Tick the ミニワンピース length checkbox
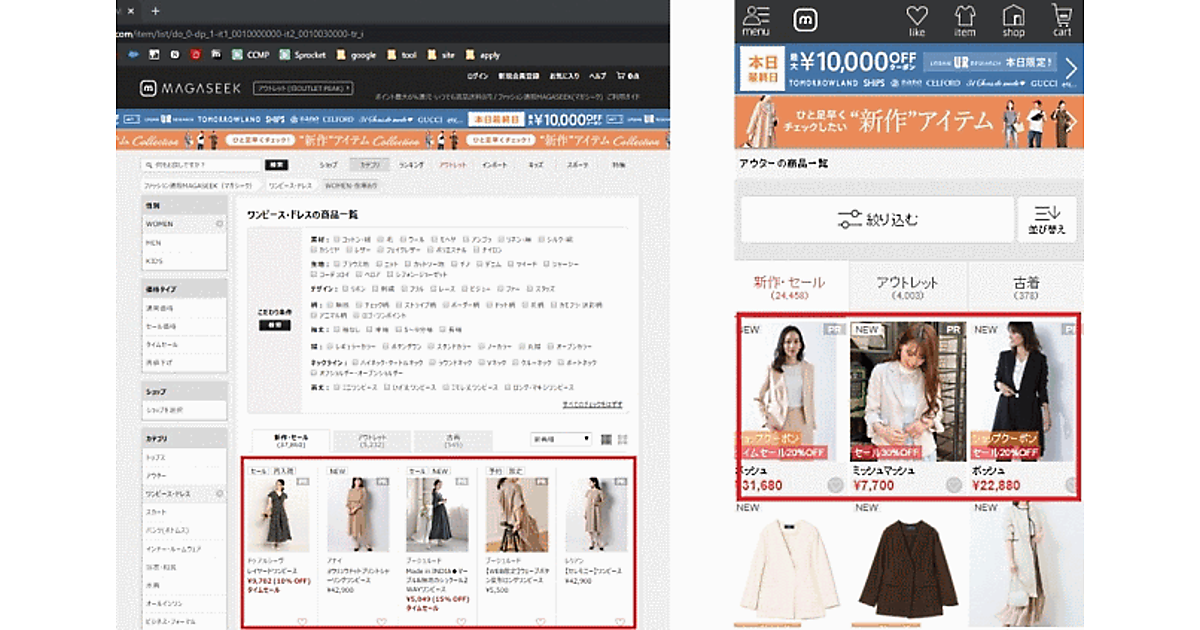 click(336, 387)
